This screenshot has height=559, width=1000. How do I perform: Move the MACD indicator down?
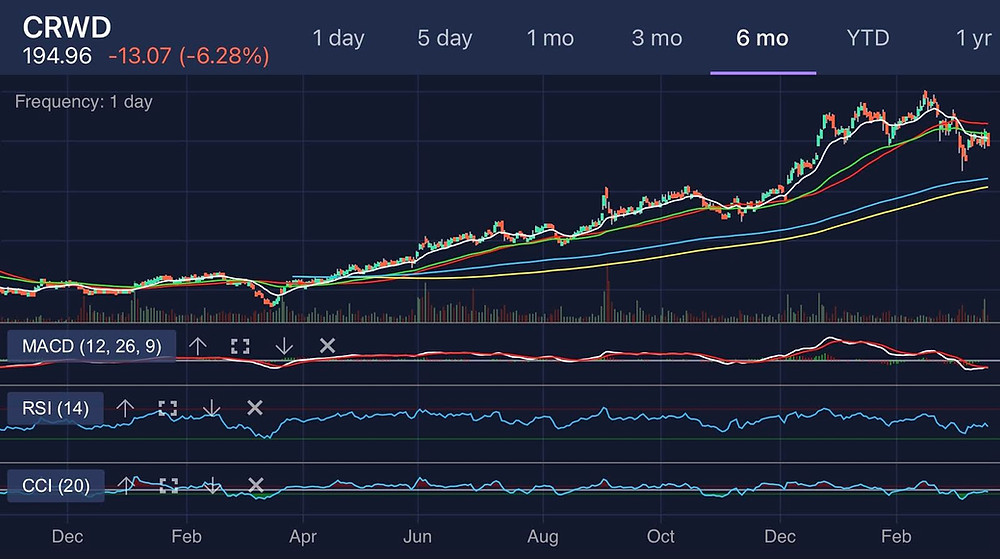coord(284,346)
